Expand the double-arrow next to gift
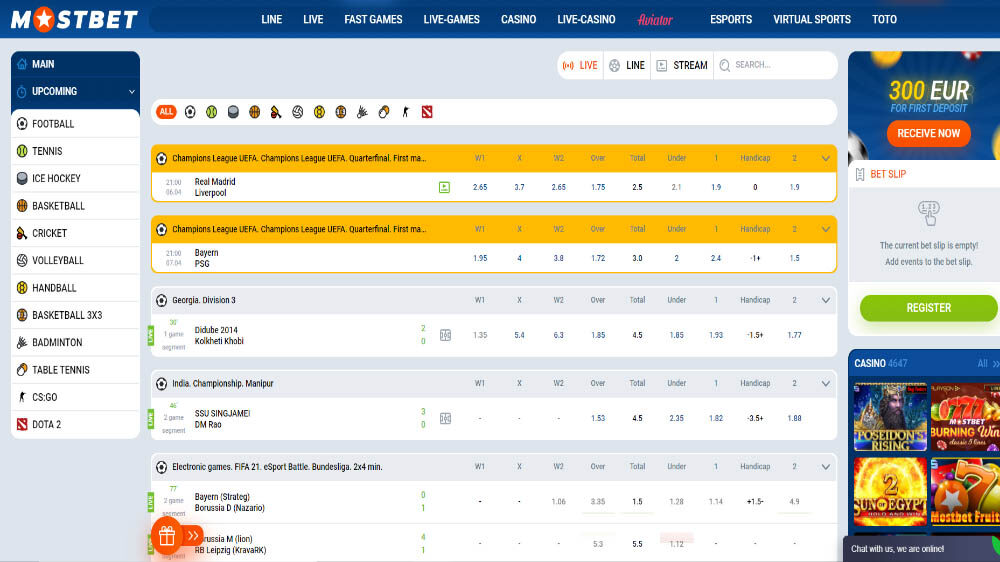The image size is (1000, 562). 193,536
